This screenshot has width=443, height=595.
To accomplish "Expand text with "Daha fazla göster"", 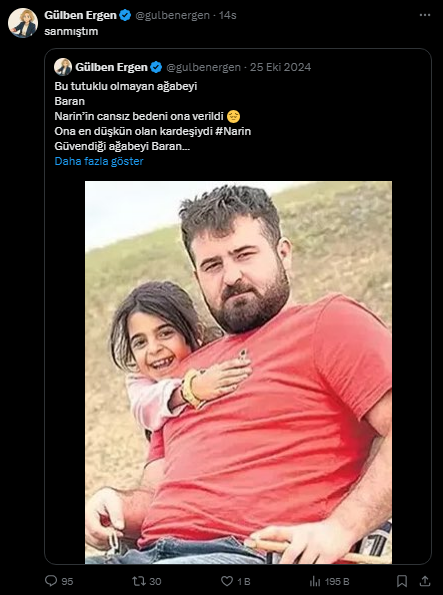I will [x=99, y=161].
